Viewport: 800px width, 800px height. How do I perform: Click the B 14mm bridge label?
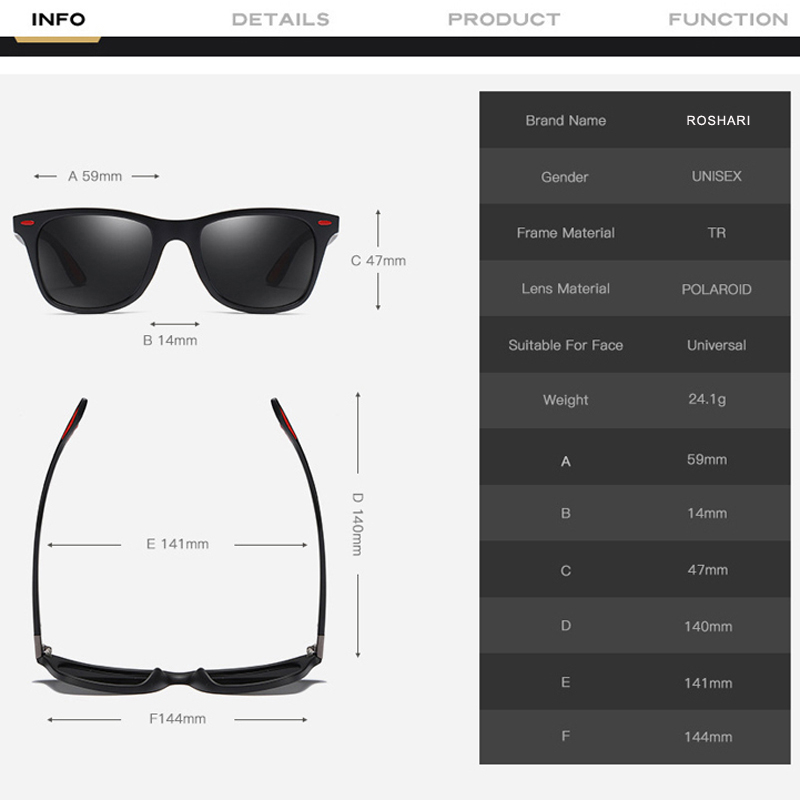click(x=170, y=340)
